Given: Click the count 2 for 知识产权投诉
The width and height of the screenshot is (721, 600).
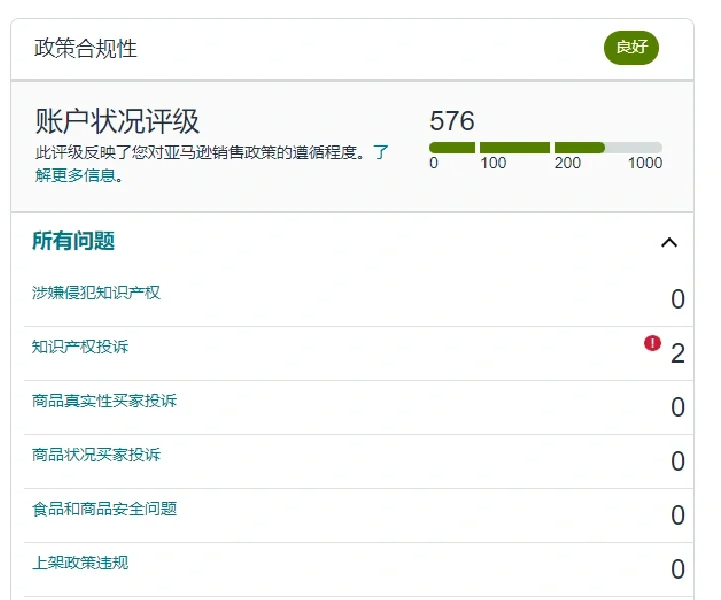Looking at the screenshot, I should tap(677, 353).
